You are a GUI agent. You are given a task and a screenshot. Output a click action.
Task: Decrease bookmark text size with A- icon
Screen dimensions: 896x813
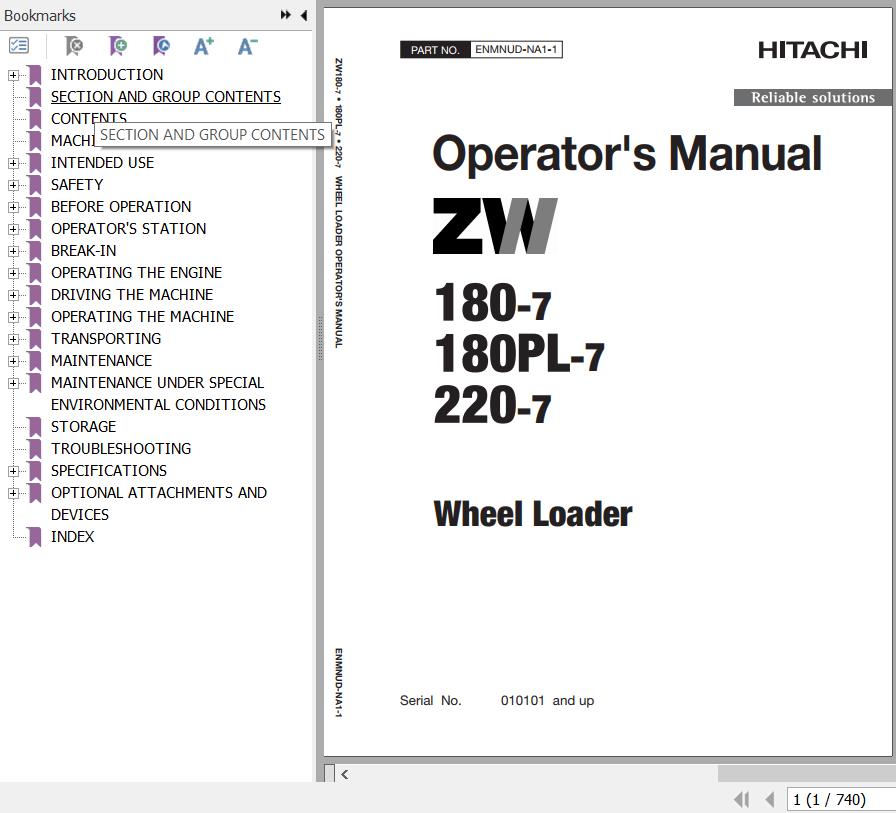point(247,46)
